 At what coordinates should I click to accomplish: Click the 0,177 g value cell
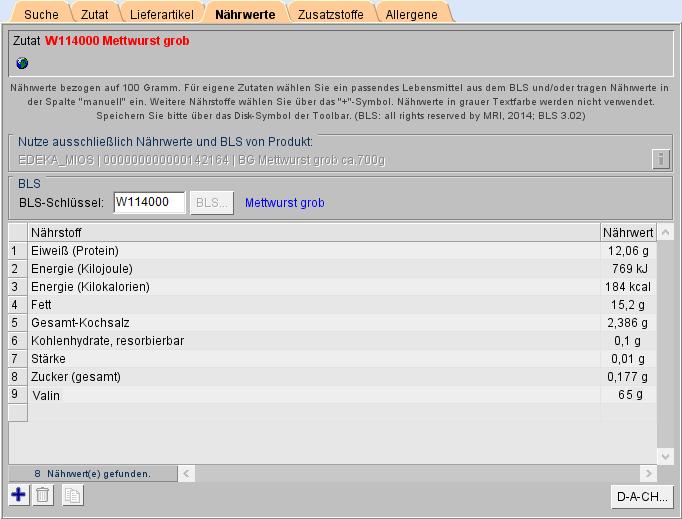pyautogui.click(x=628, y=377)
